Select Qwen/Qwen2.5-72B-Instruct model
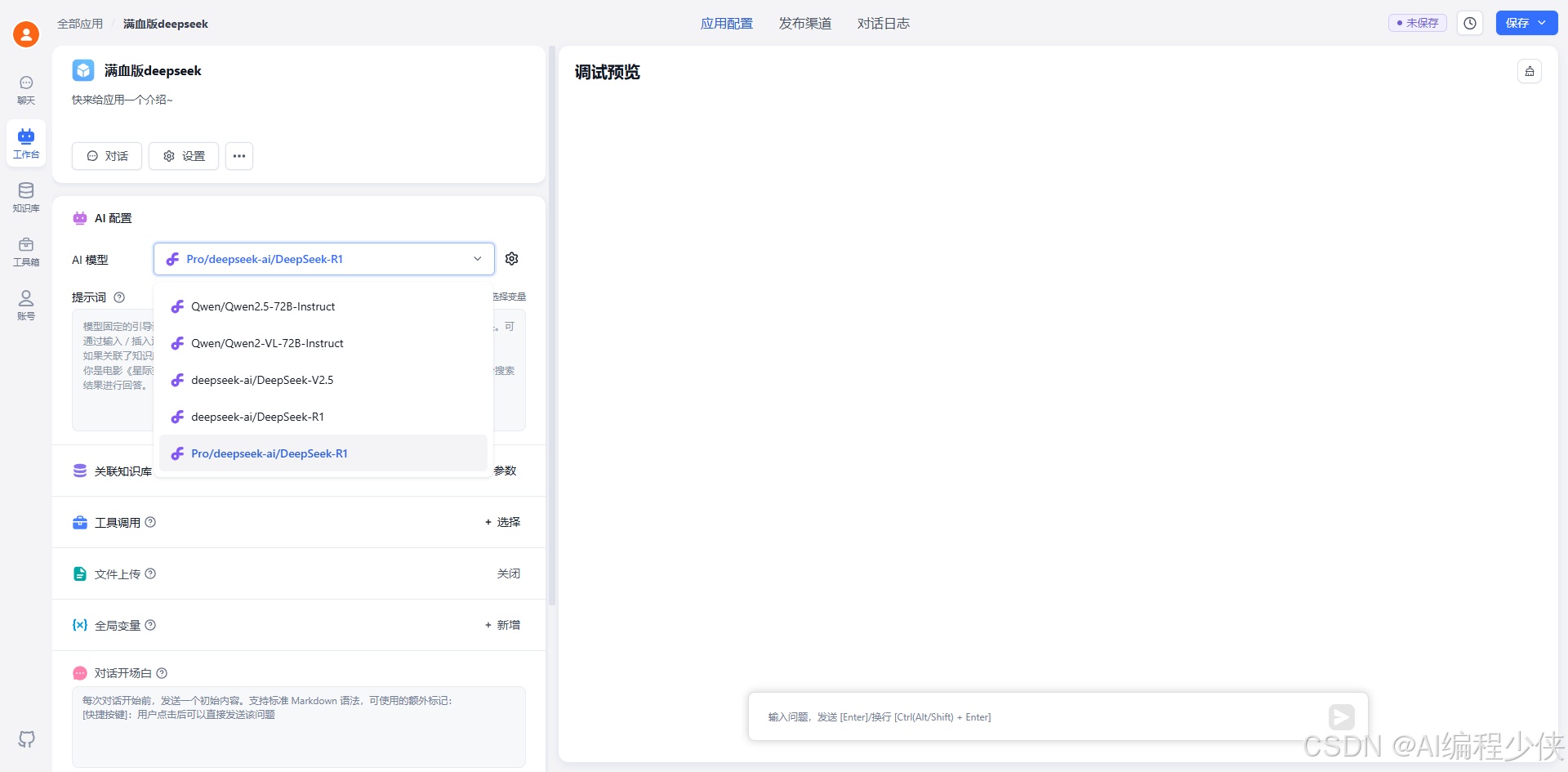1568x772 pixels. tap(323, 306)
